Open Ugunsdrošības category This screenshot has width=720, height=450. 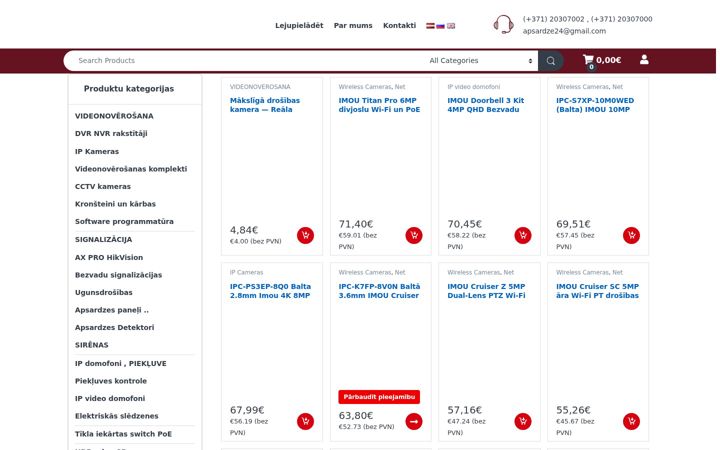coord(104,292)
